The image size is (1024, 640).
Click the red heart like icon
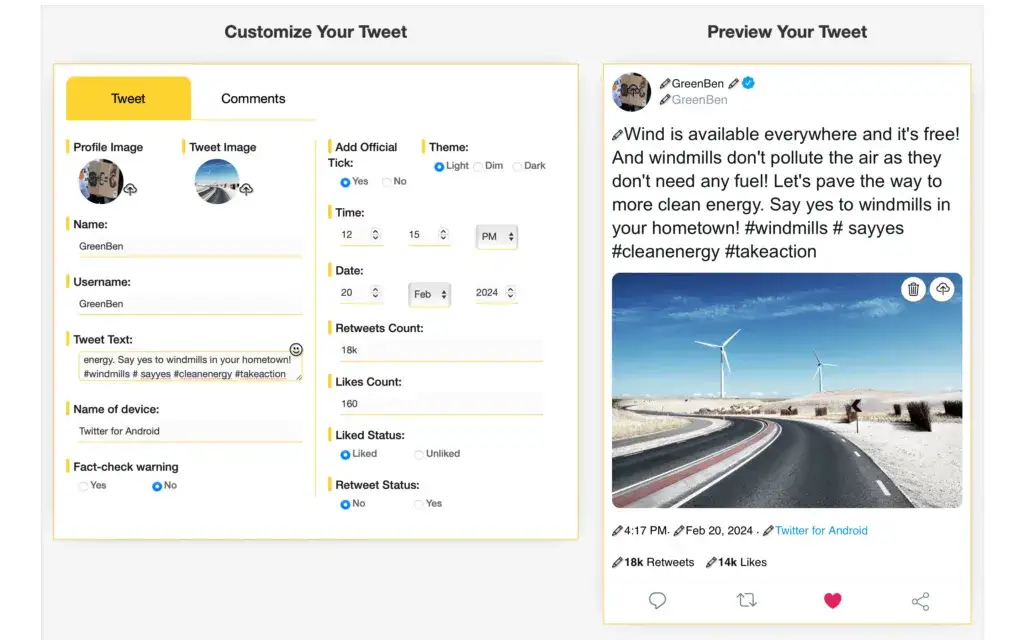[832, 600]
